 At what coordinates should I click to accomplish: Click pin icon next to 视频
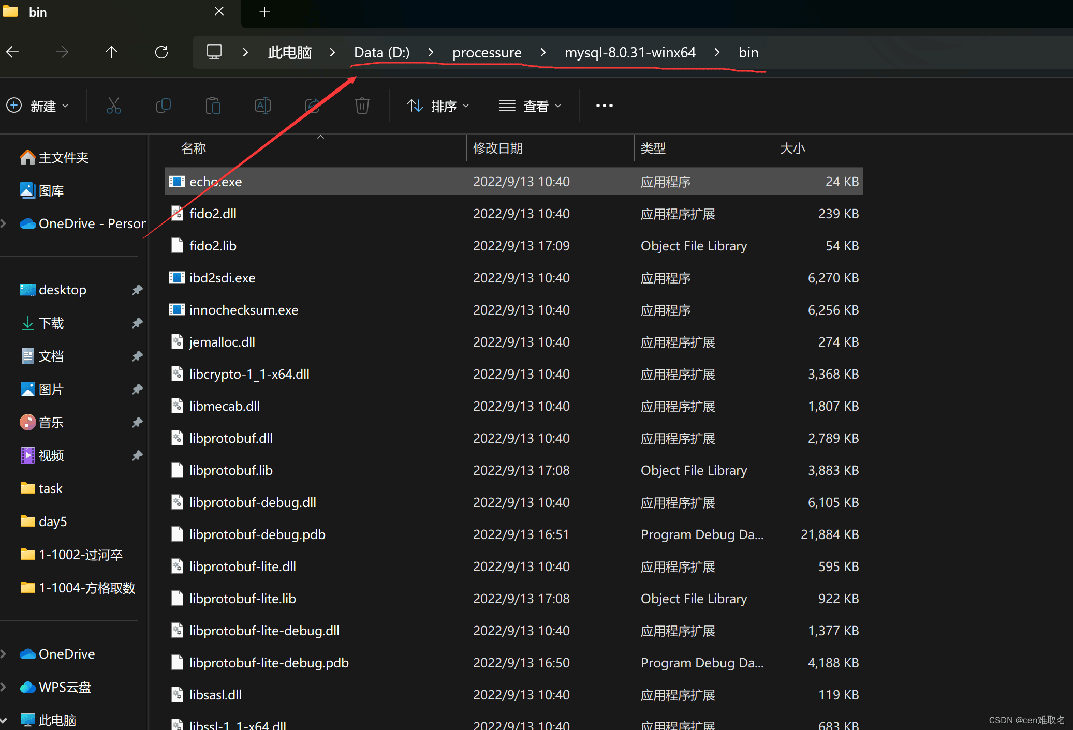point(137,456)
